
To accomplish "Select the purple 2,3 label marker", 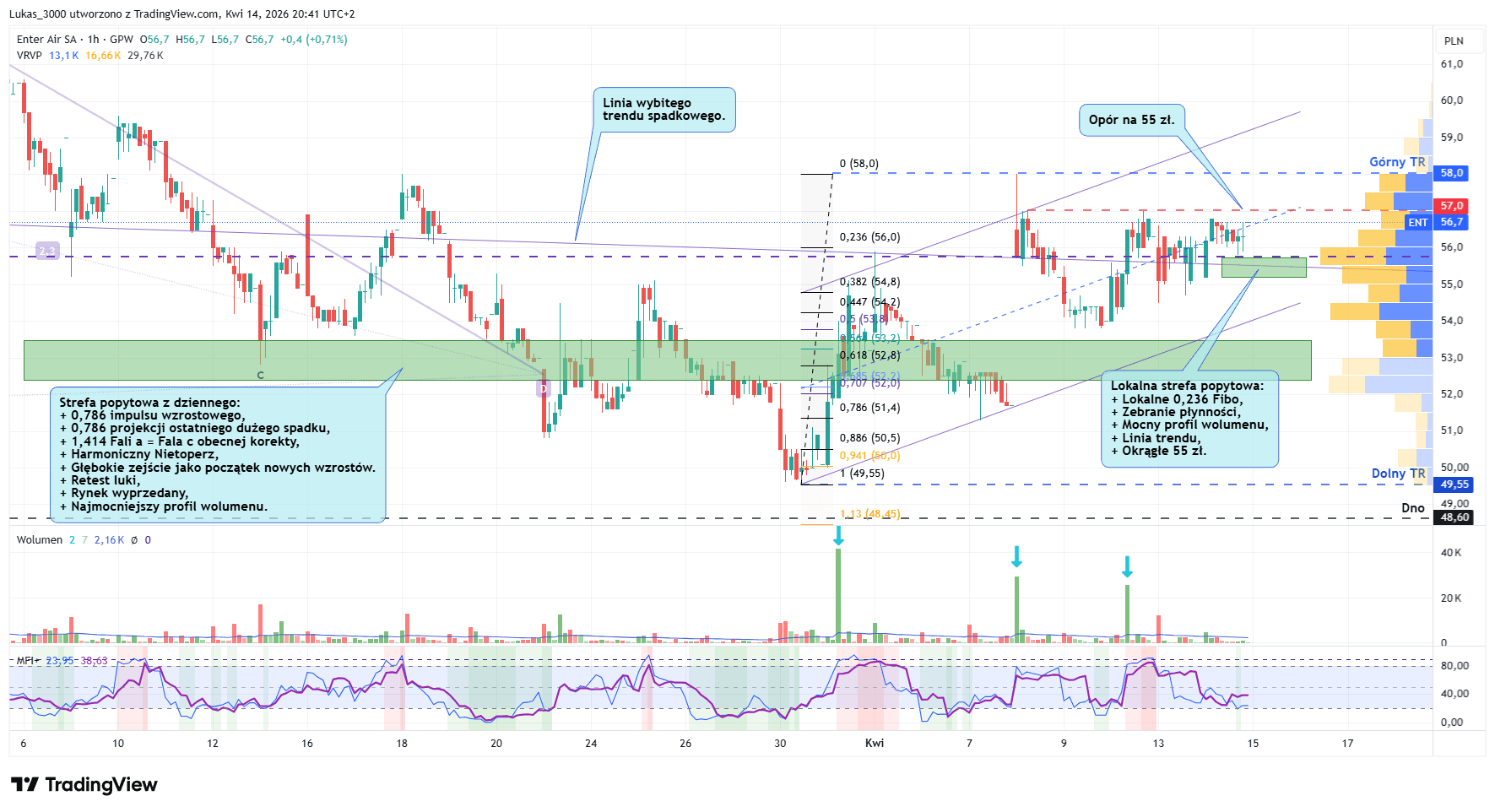I will (x=47, y=251).
